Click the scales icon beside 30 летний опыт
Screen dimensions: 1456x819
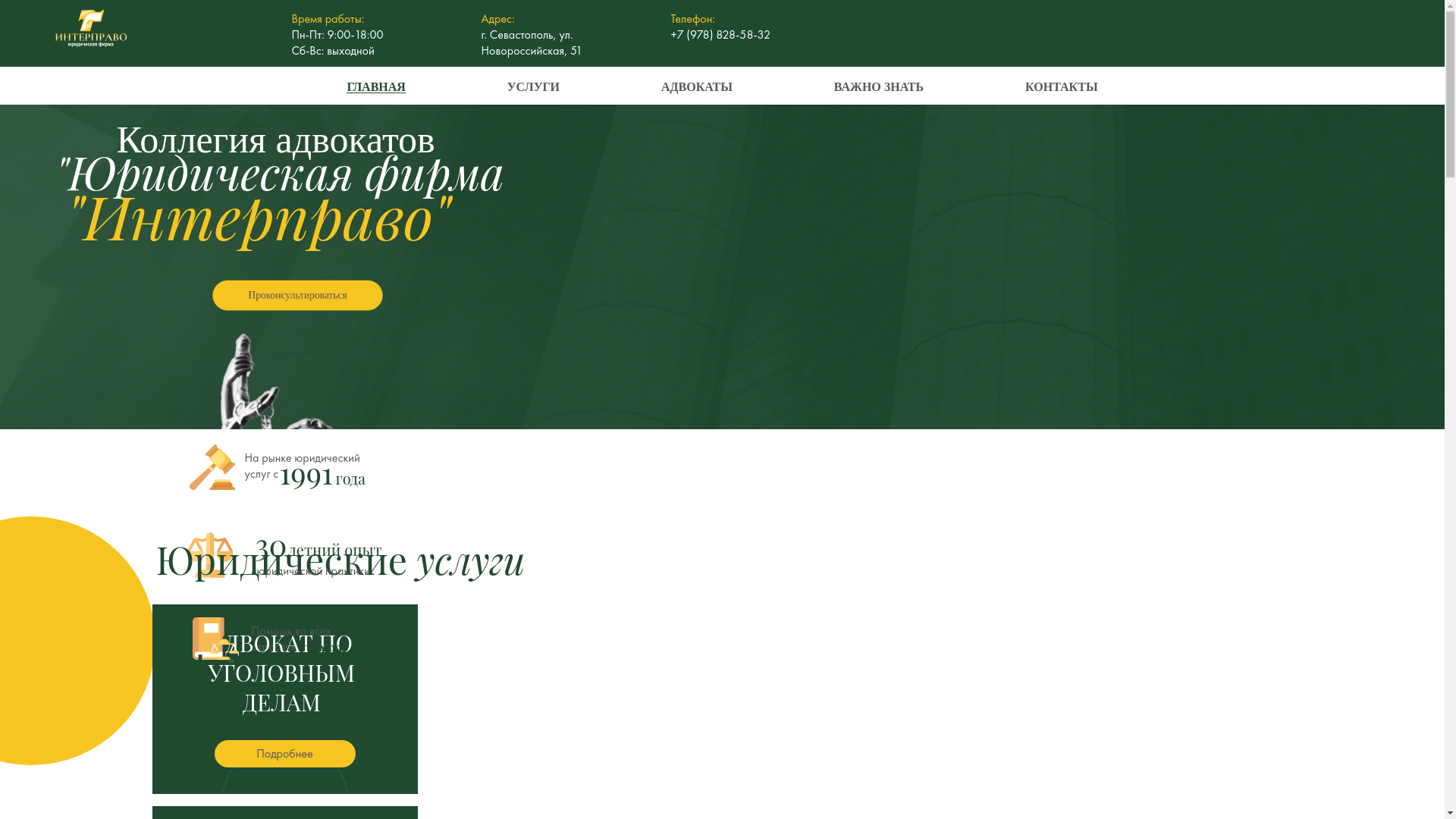(210, 555)
